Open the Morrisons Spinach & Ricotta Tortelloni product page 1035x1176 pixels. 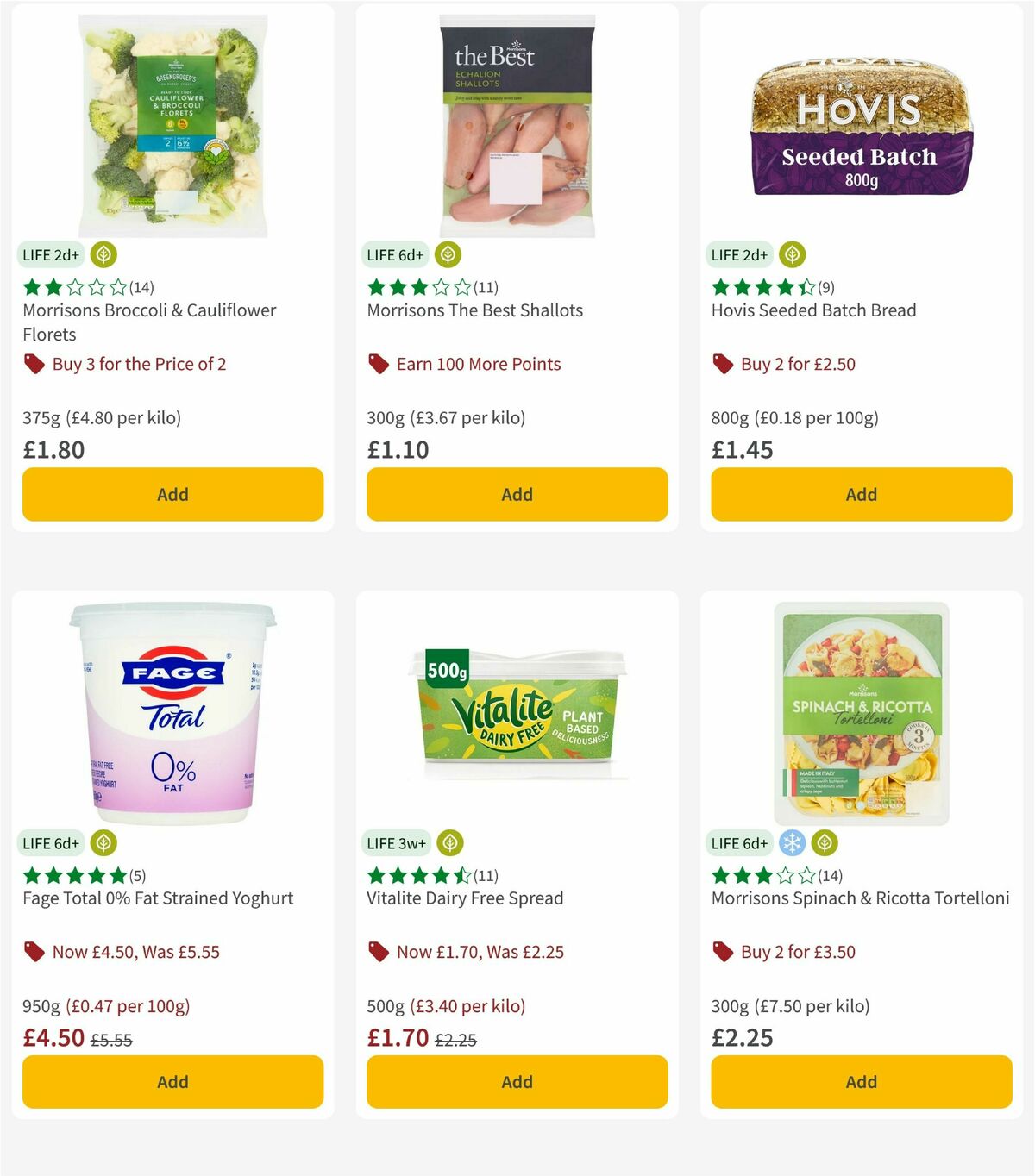(859, 898)
